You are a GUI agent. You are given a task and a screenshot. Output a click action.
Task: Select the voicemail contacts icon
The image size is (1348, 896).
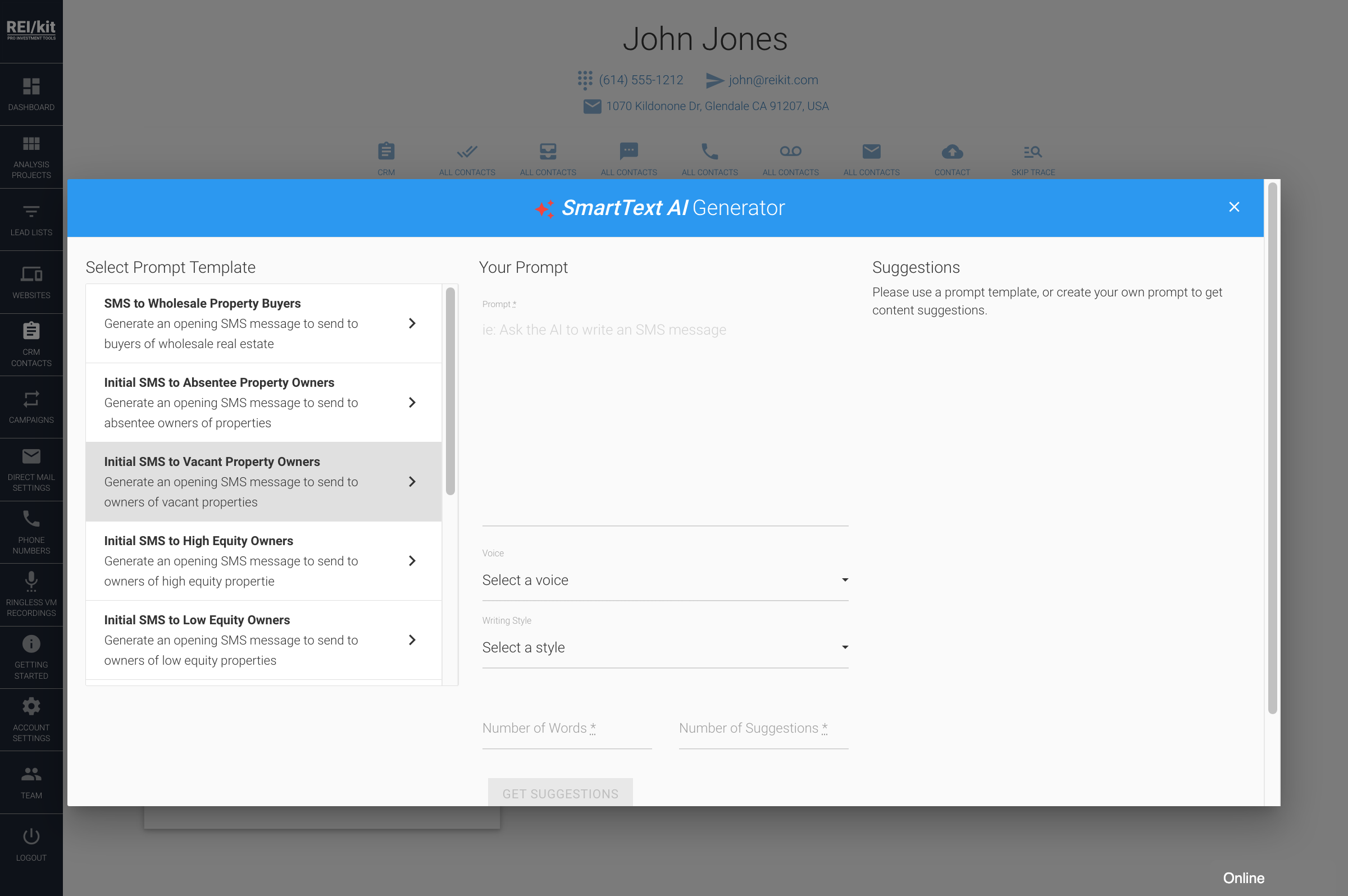click(x=790, y=152)
